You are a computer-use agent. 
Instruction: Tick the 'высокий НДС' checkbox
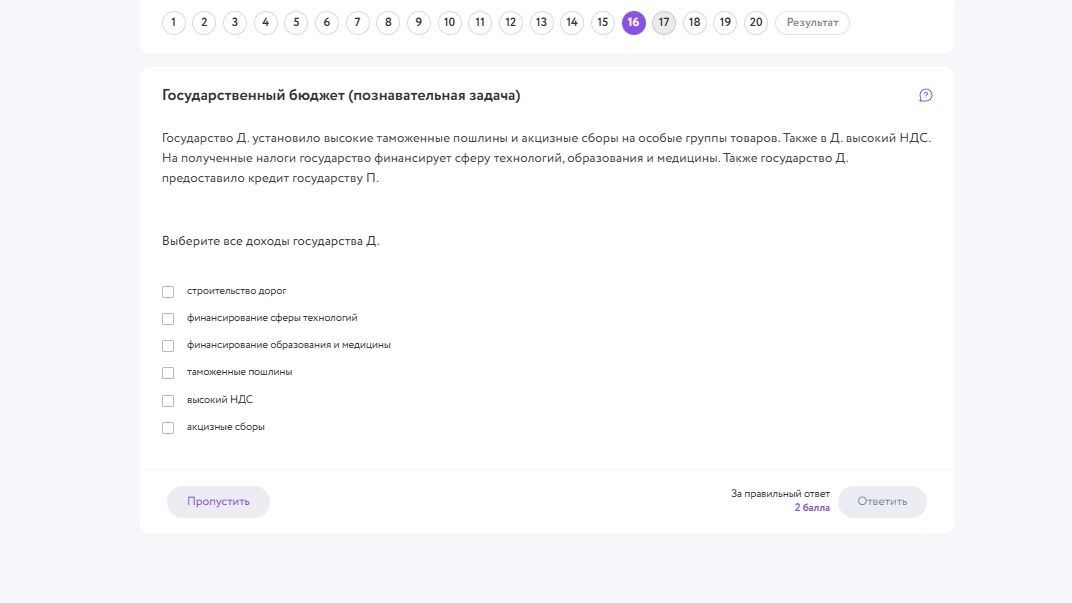168,401
